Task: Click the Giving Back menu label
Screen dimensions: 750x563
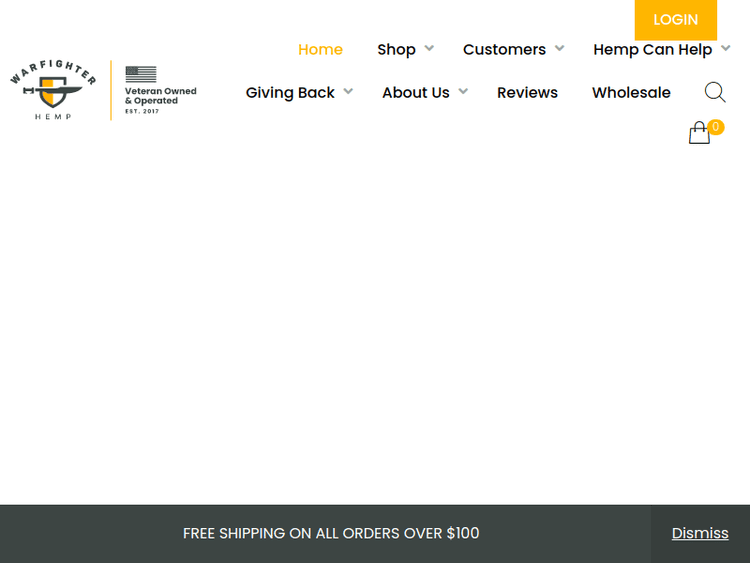Action: [x=290, y=92]
